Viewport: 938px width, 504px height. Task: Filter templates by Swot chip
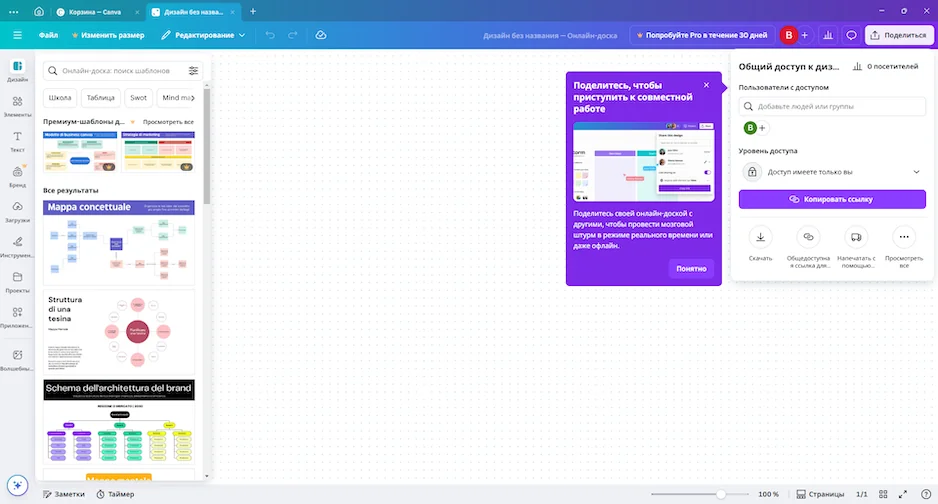click(138, 98)
